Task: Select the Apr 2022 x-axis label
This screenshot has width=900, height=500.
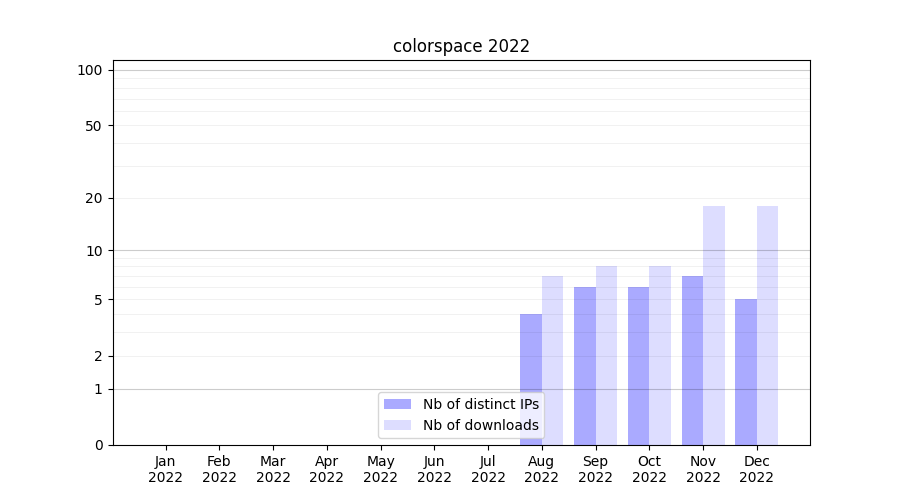Action: [x=327, y=469]
